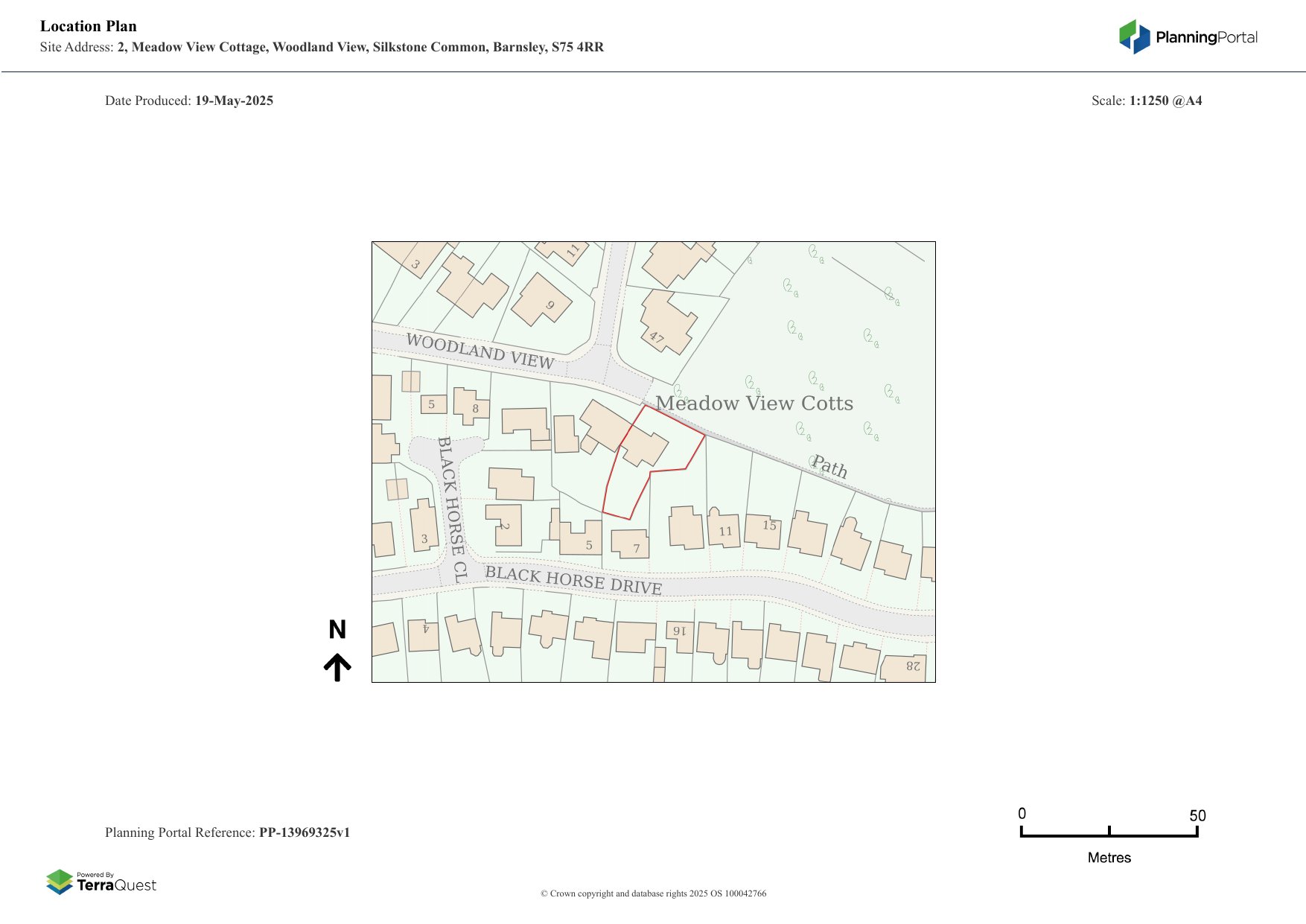Click the Black Horse Cl street label
Viewport: 1306px width, 924px height.
click(452, 509)
